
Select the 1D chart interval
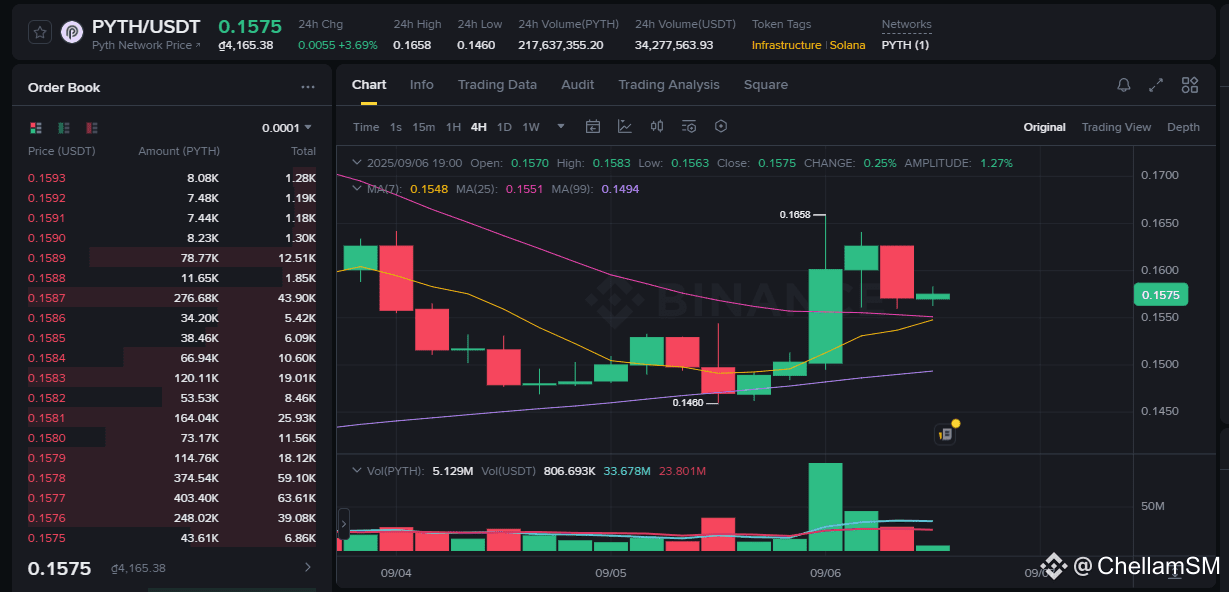pos(504,127)
